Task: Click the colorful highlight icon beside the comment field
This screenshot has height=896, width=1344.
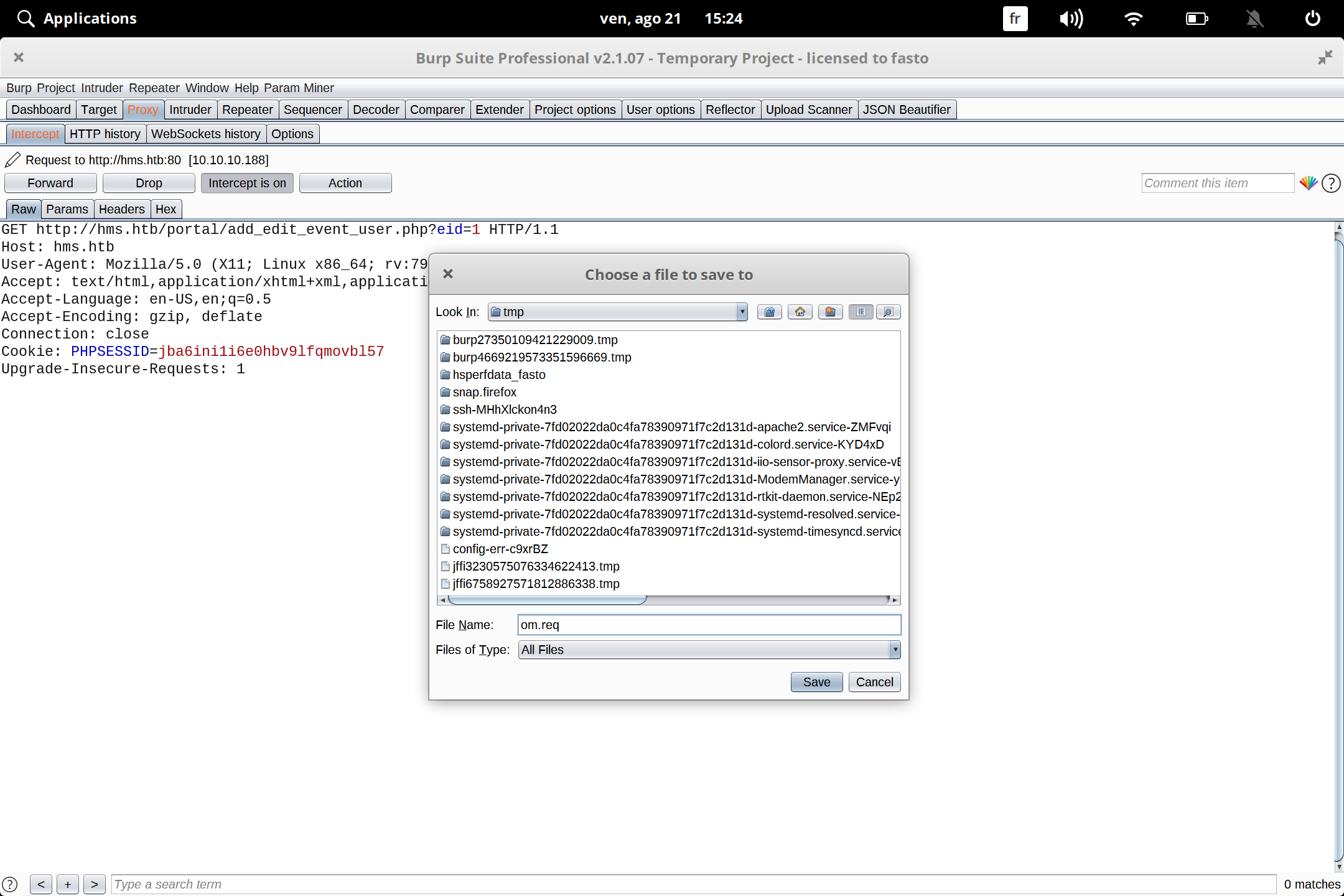Action: click(x=1308, y=183)
